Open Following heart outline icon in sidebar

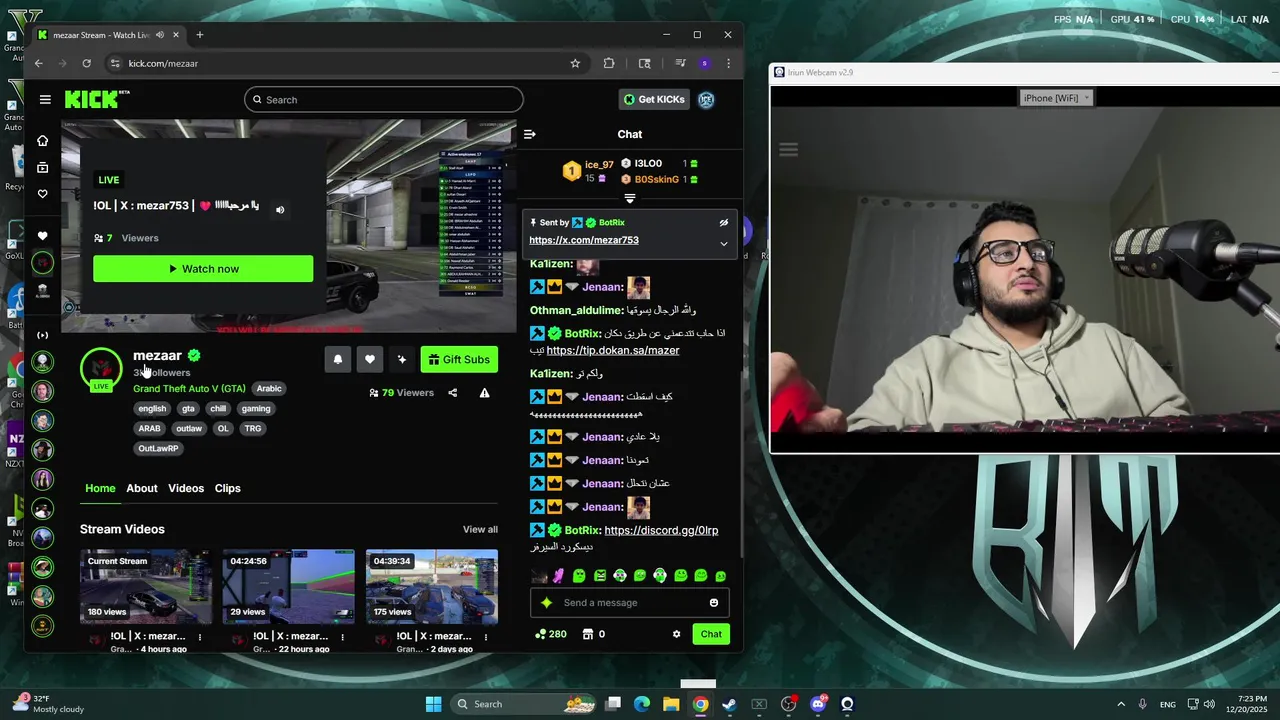point(42,194)
